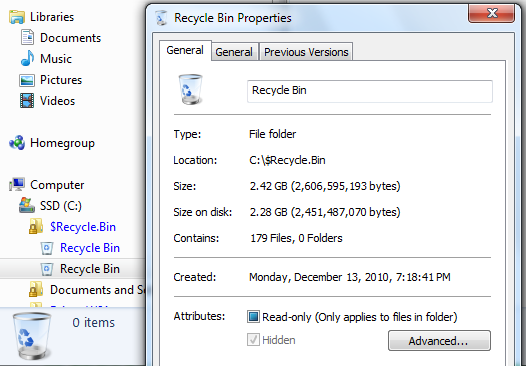This screenshot has width=526, height=366.
Task: Click the 'File folder' type value
Action: (272, 134)
